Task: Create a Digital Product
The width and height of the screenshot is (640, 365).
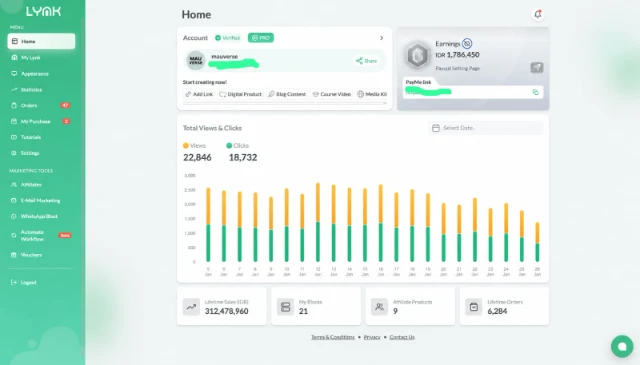Action: pyautogui.click(x=241, y=94)
